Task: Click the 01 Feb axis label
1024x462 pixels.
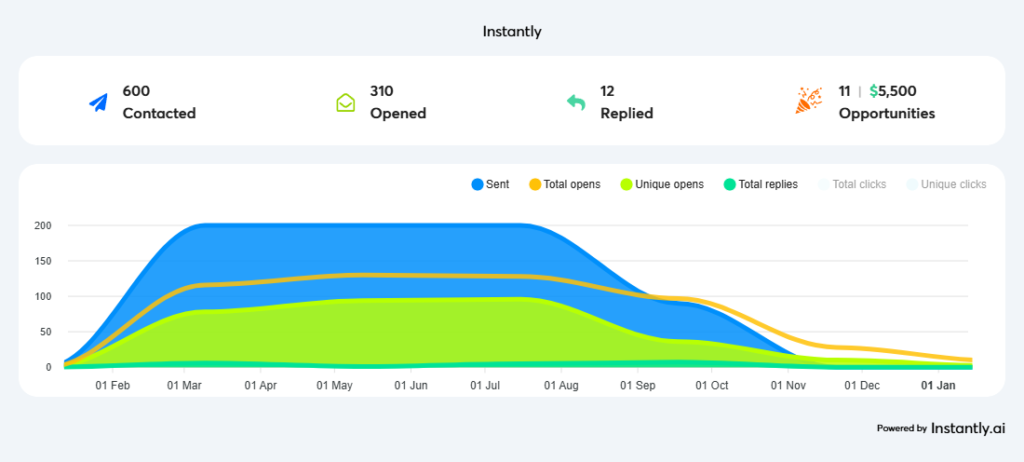Action: pyautogui.click(x=112, y=386)
